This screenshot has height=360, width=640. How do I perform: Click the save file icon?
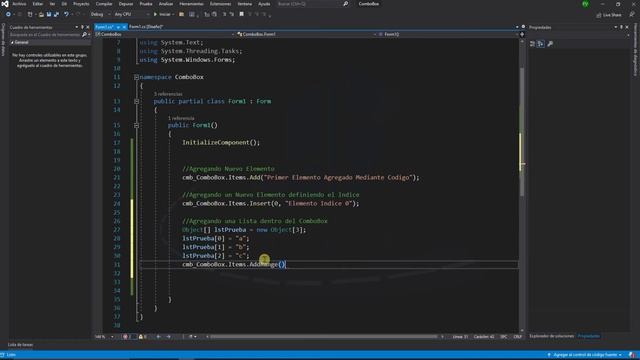49,15
